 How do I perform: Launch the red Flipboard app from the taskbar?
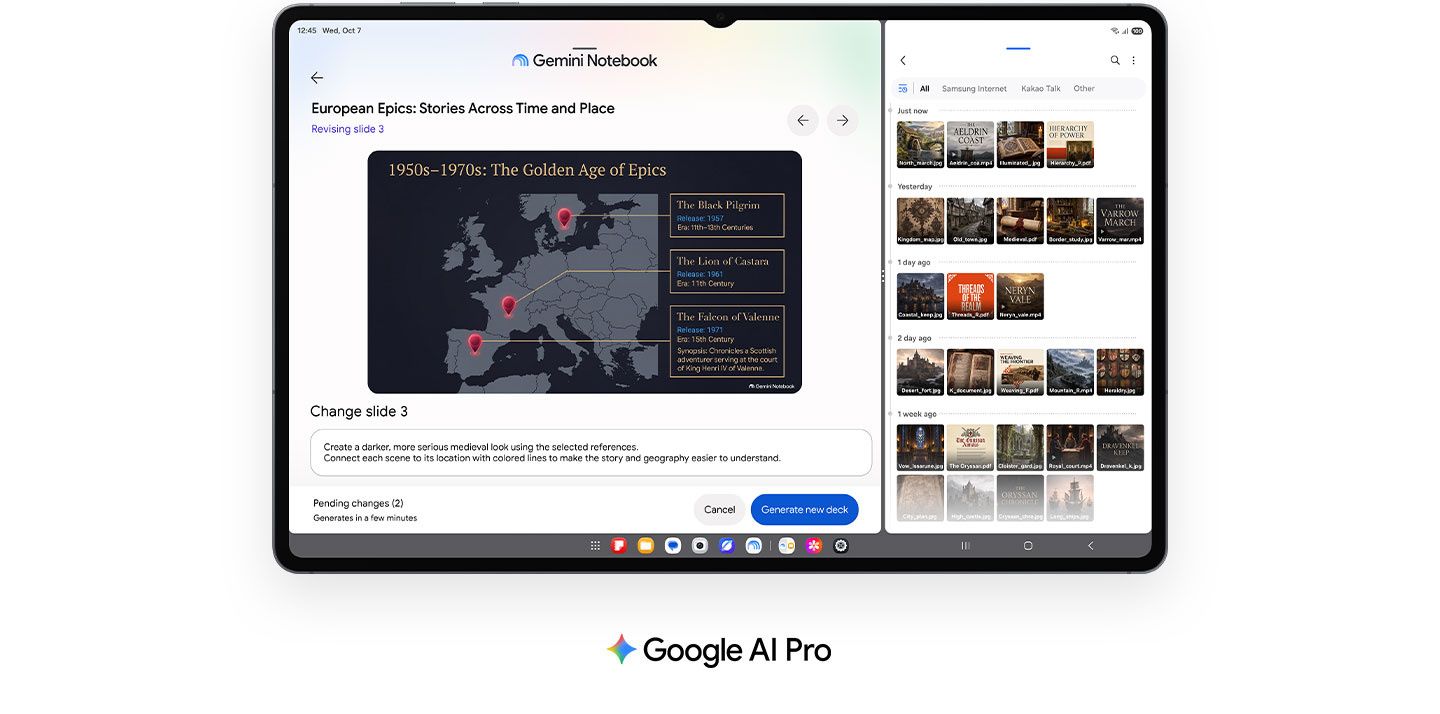[619, 546]
